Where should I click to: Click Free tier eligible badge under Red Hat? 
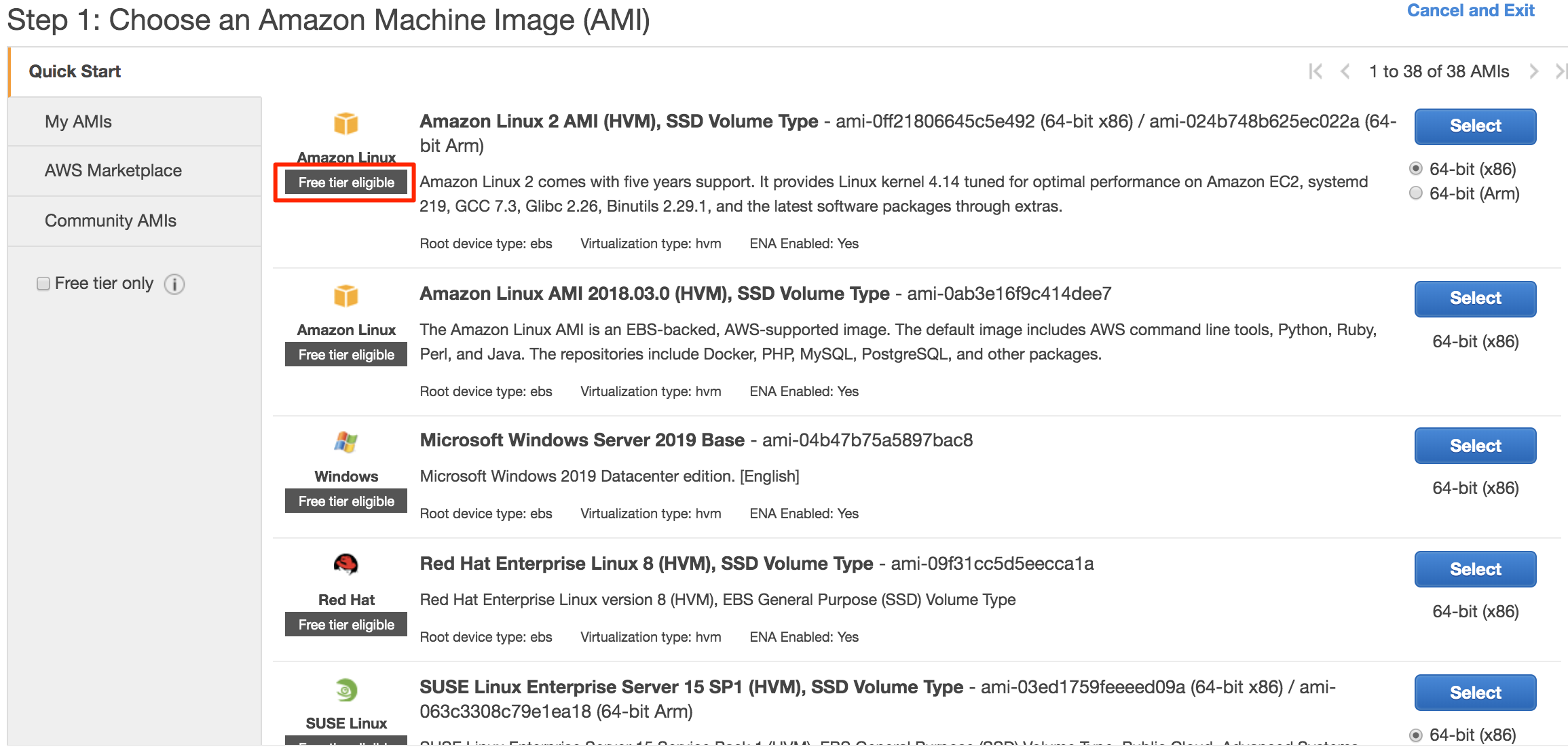coord(346,625)
